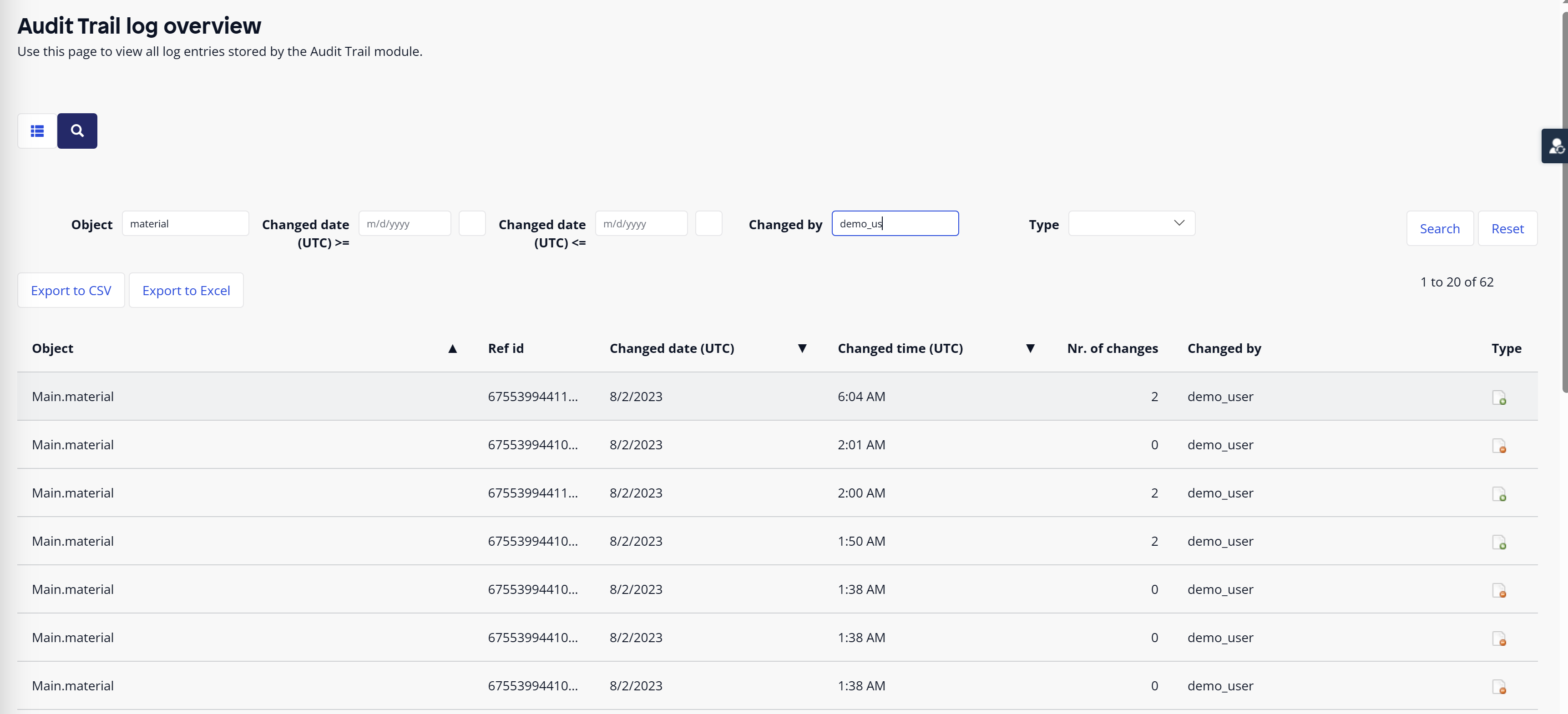Click the 8/2/2023 date in 2:00 AM row
Screen dimensions: 1568x714
point(636,493)
